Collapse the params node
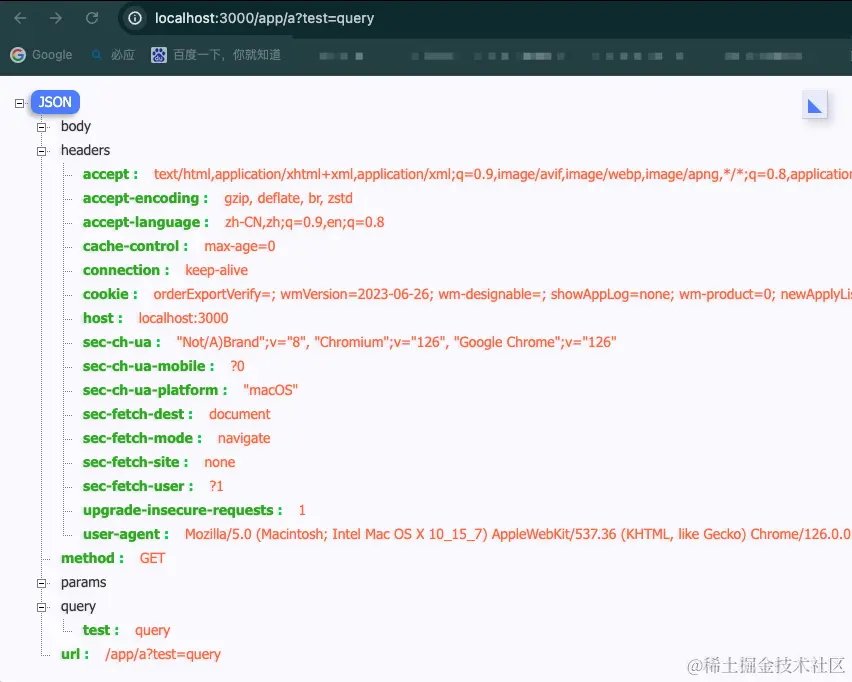Image resolution: width=852 pixels, height=682 pixels. pyautogui.click(x=41, y=583)
